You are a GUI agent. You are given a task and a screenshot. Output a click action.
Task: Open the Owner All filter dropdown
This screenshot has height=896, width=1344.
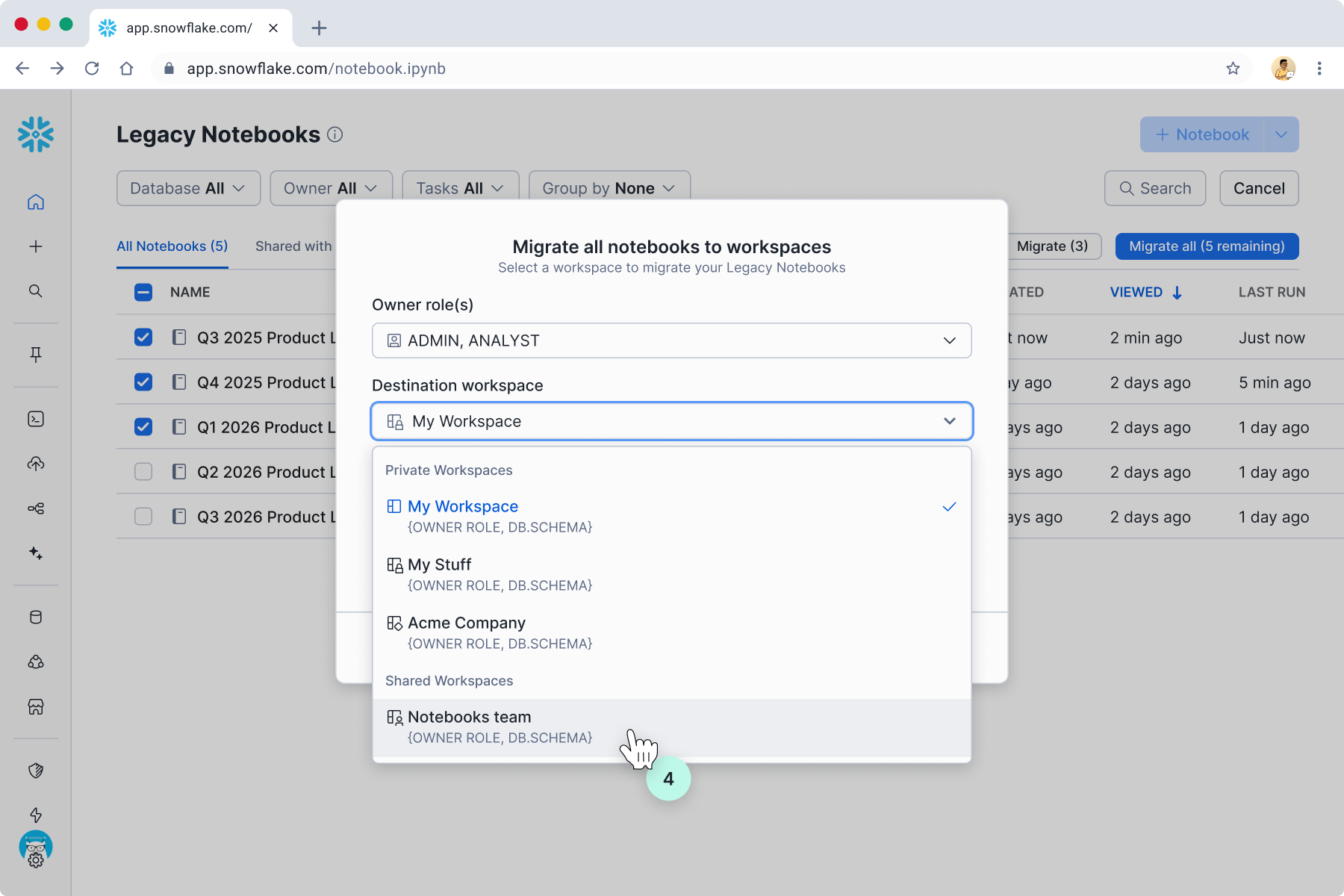click(x=331, y=188)
